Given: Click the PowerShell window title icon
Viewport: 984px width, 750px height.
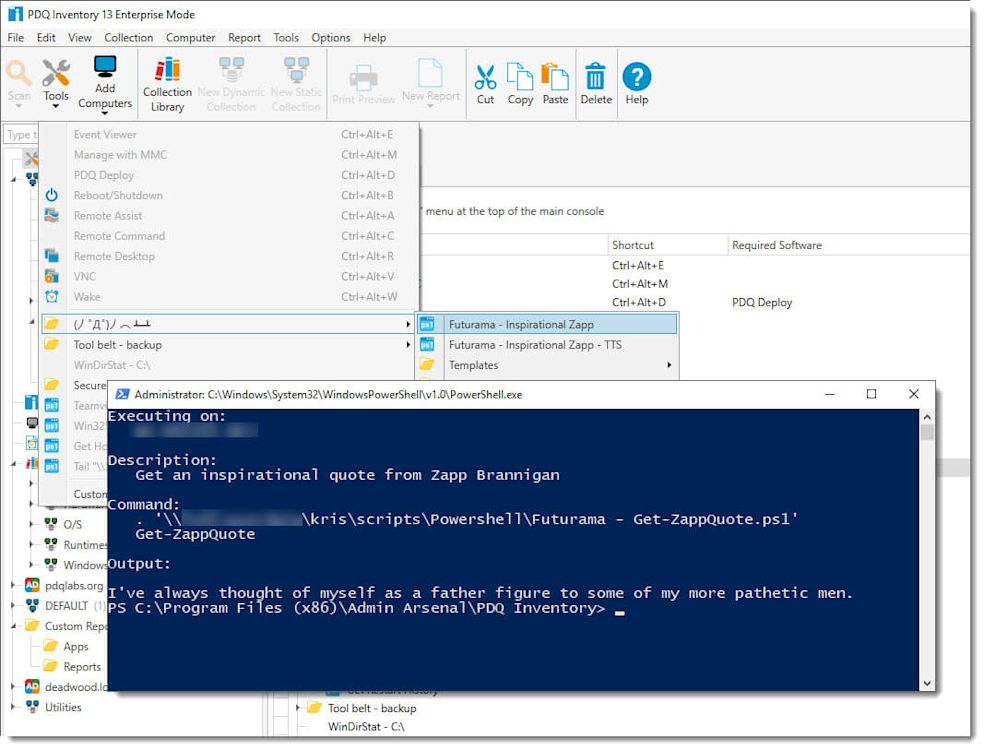Looking at the screenshot, I should coord(122,394).
